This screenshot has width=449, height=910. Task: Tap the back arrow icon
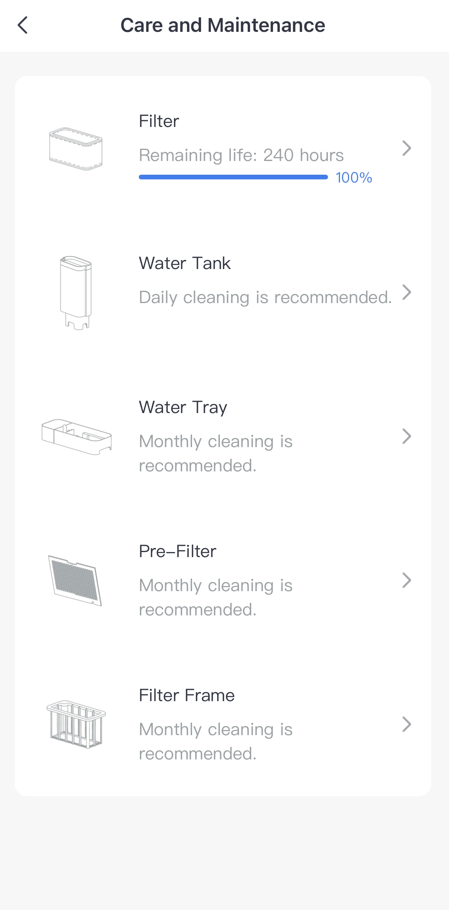point(23,25)
